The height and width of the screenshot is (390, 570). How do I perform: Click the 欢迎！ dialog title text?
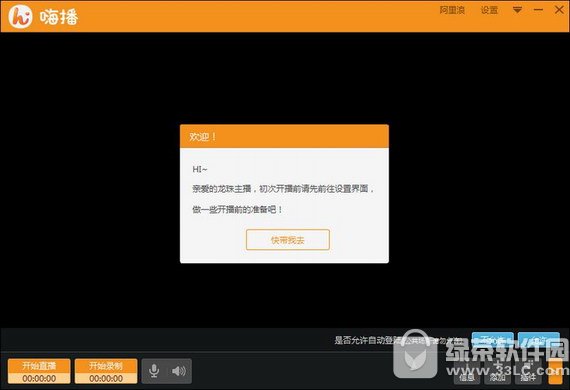click(x=202, y=137)
